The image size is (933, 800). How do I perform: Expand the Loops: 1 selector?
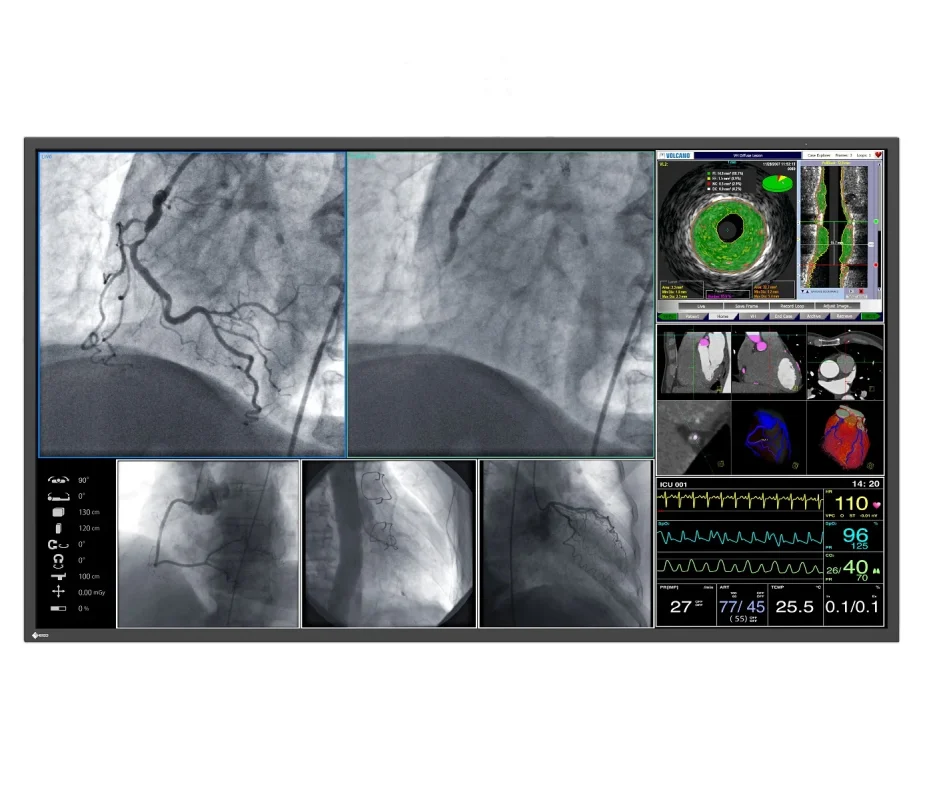[866, 155]
